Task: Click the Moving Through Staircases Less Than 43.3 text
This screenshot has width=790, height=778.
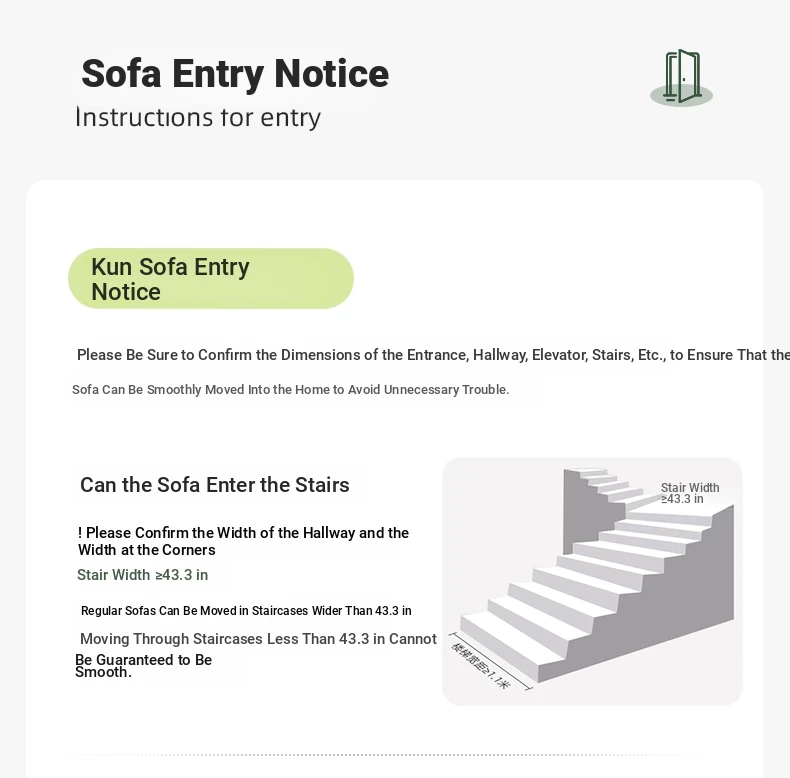Action: click(x=258, y=639)
